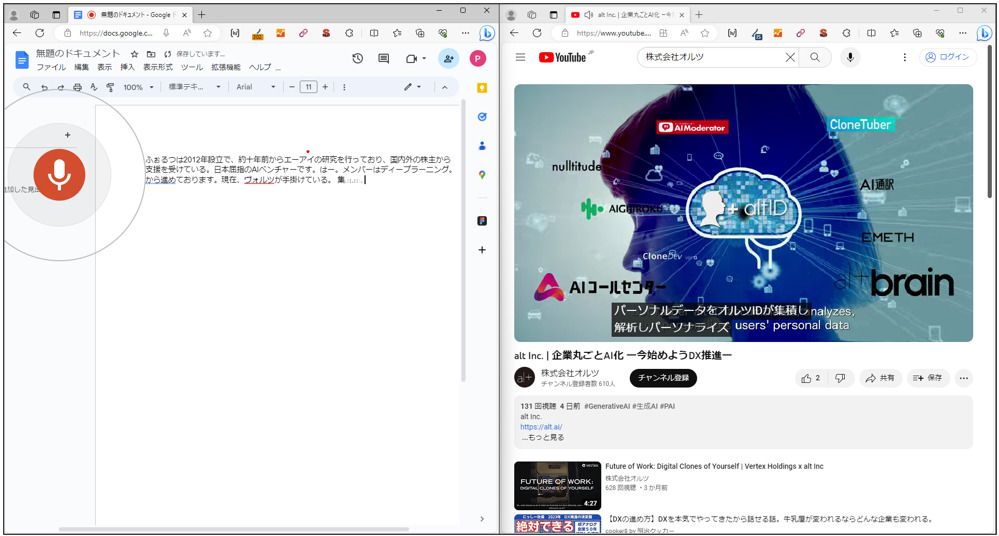Open the paragraph style dropdown
Viewport: 999px width, 536px height.
pyautogui.click(x=194, y=88)
